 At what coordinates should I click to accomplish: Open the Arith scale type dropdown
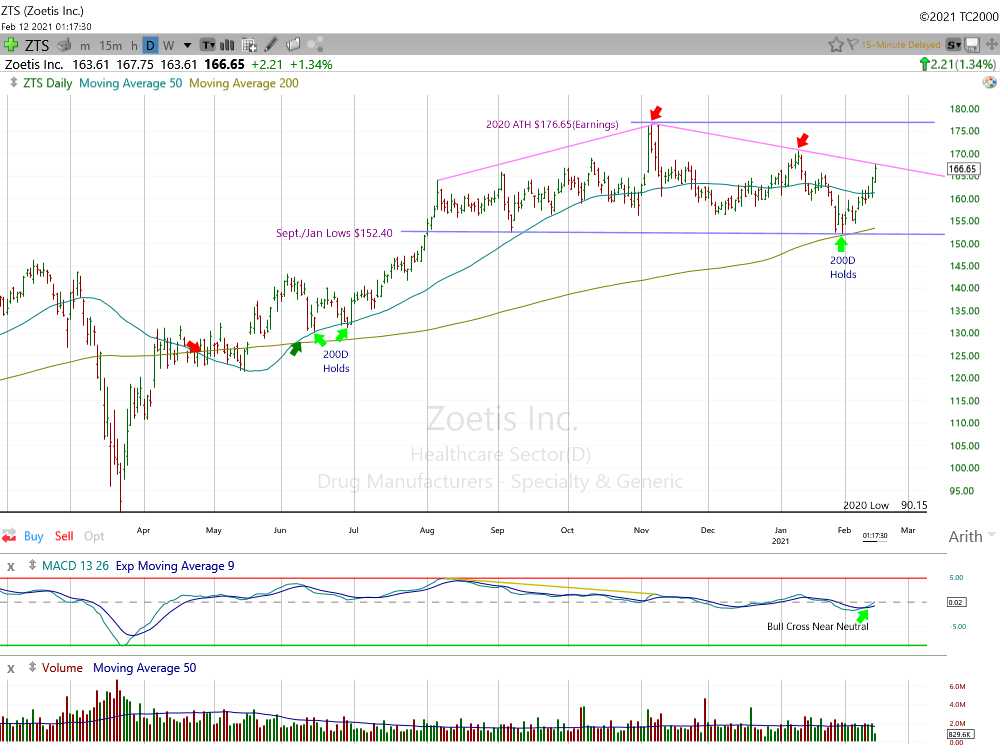[x=972, y=536]
